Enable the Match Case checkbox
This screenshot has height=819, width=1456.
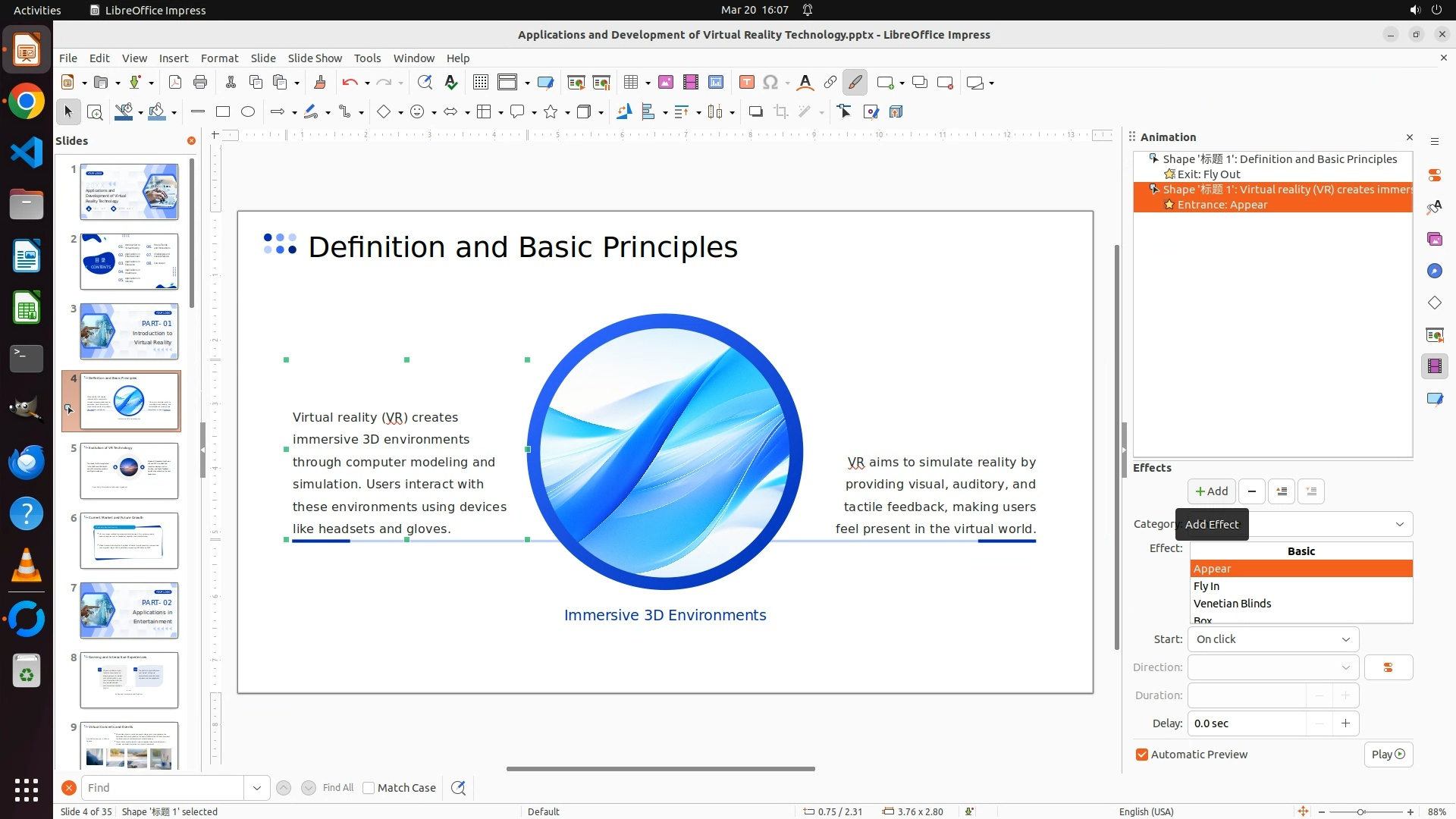point(369,788)
